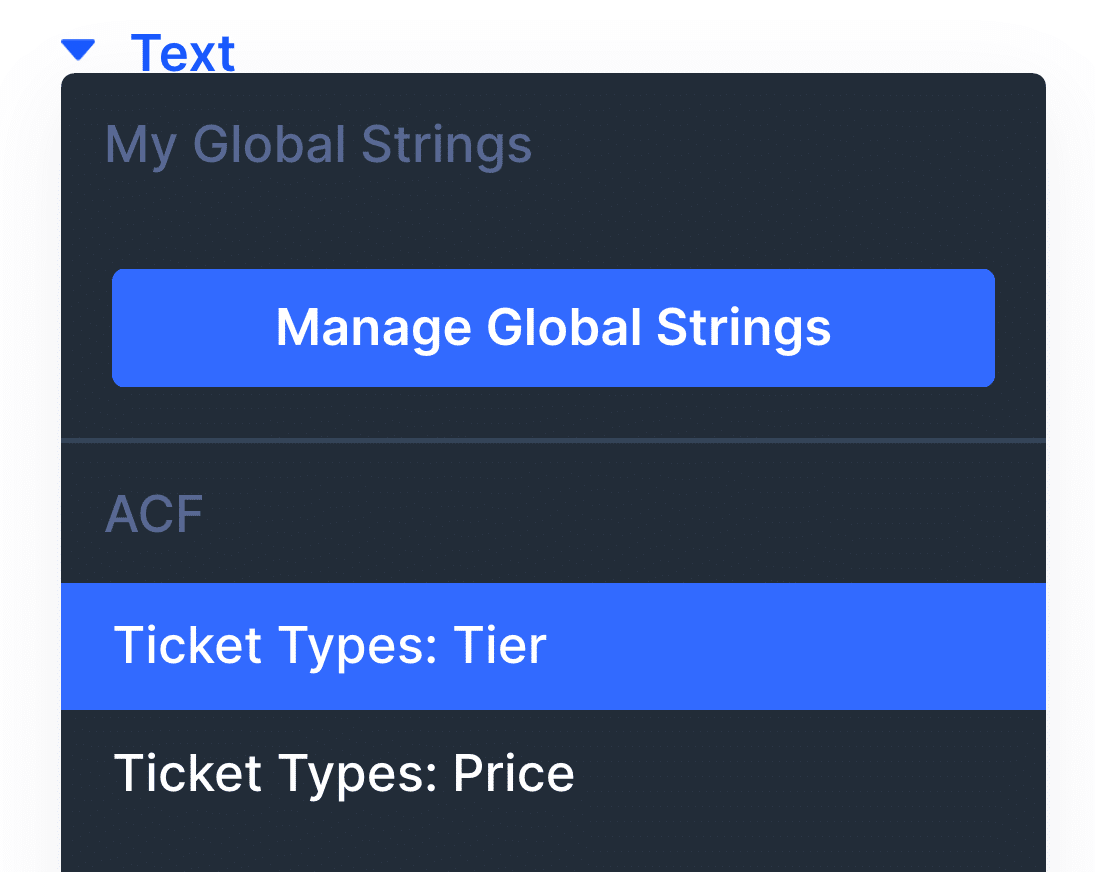Click the downward blue triangle icon
The height and width of the screenshot is (872, 1095).
pos(78,50)
